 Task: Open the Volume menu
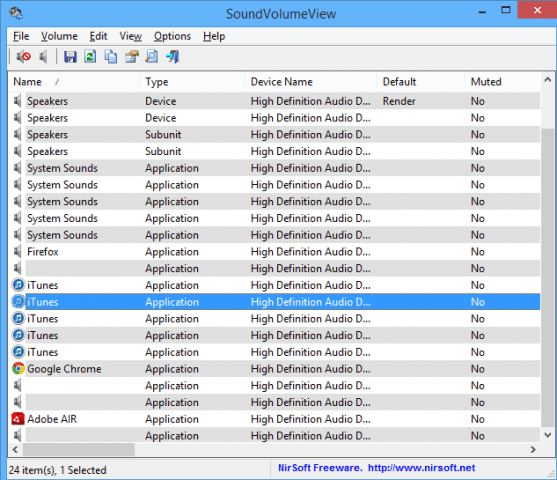[59, 36]
